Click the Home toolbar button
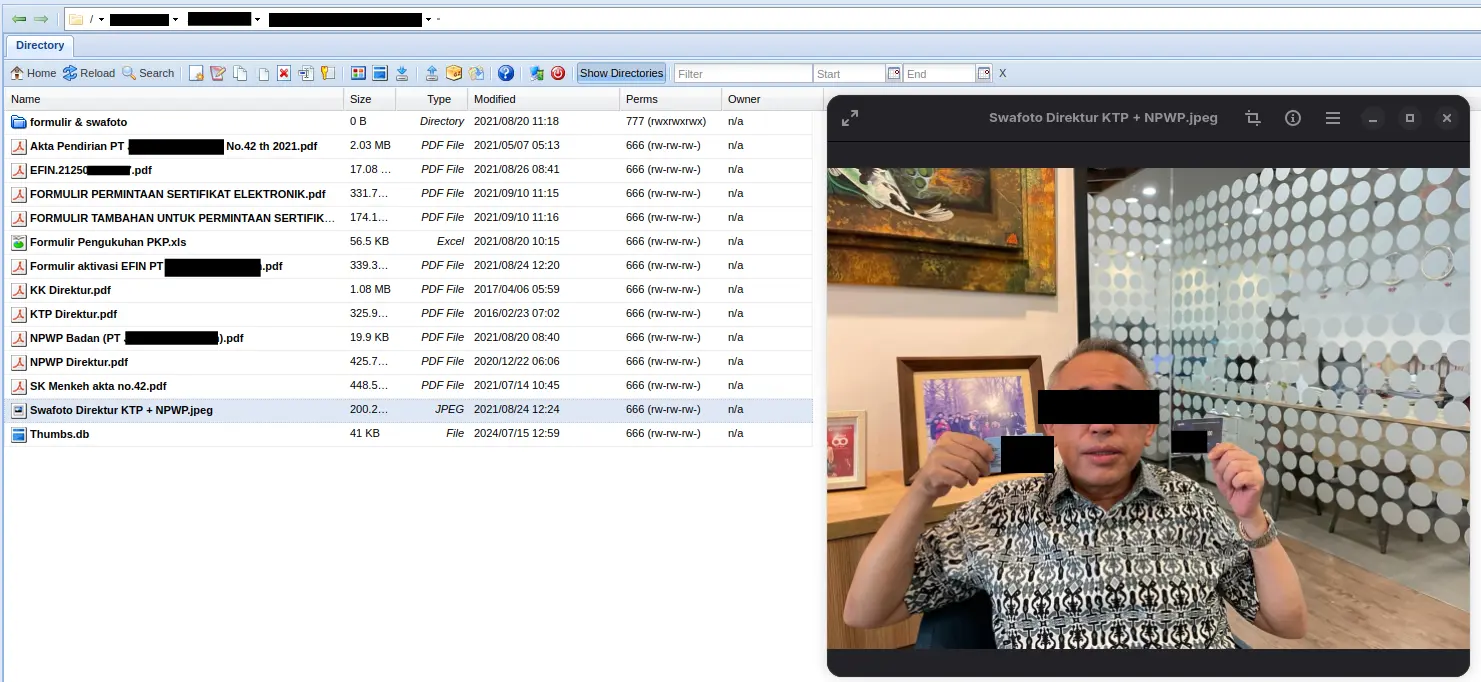 pos(33,73)
